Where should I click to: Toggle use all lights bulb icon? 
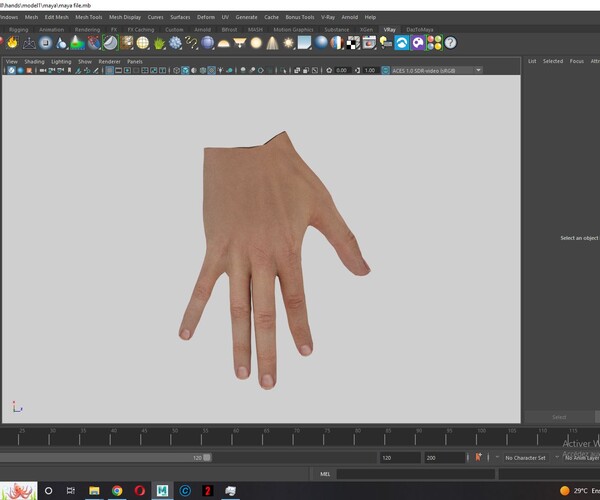[x=220, y=70]
